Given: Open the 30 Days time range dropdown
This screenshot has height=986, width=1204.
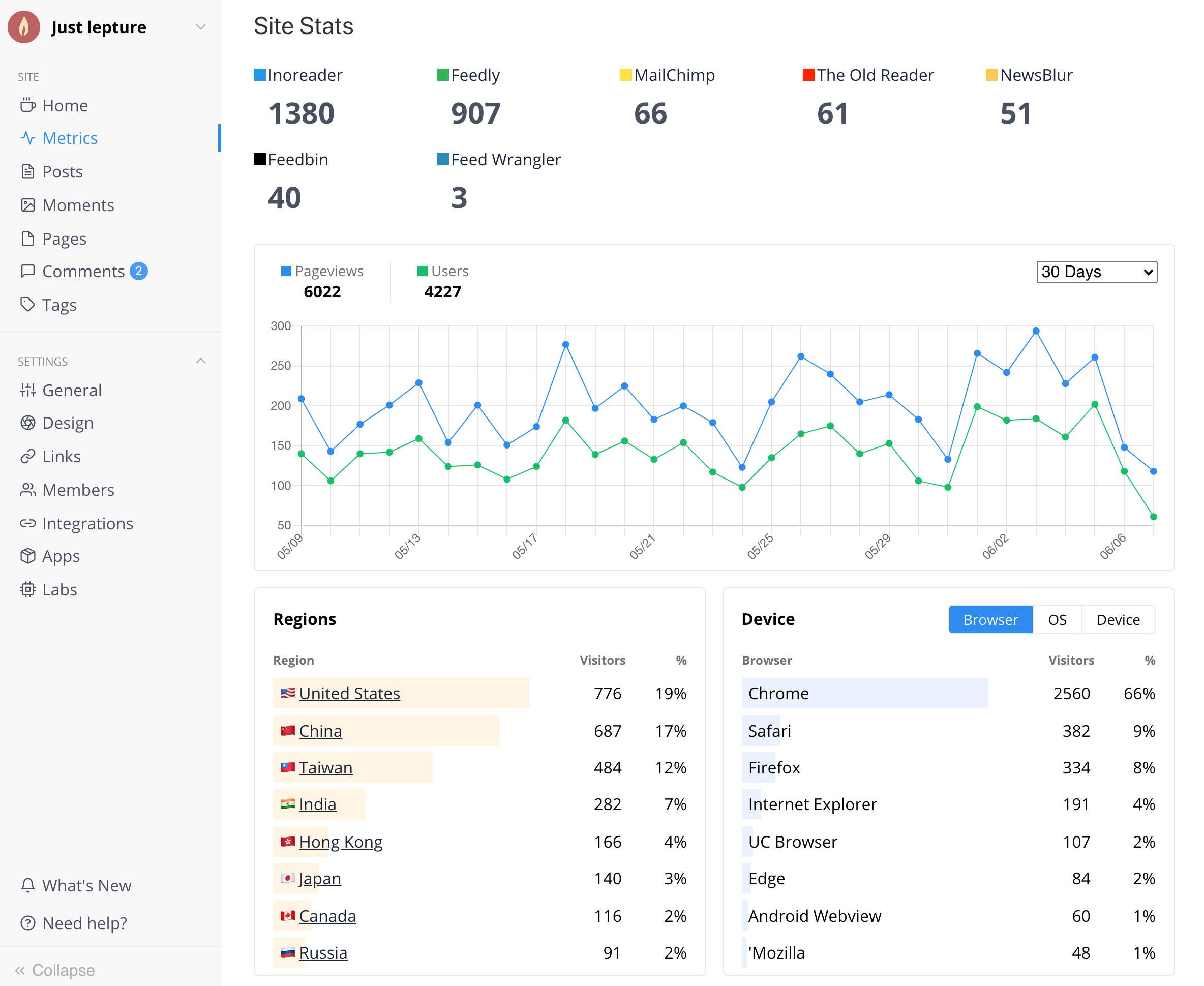Looking at the screenshot, I should click(x=1097, y=272).
